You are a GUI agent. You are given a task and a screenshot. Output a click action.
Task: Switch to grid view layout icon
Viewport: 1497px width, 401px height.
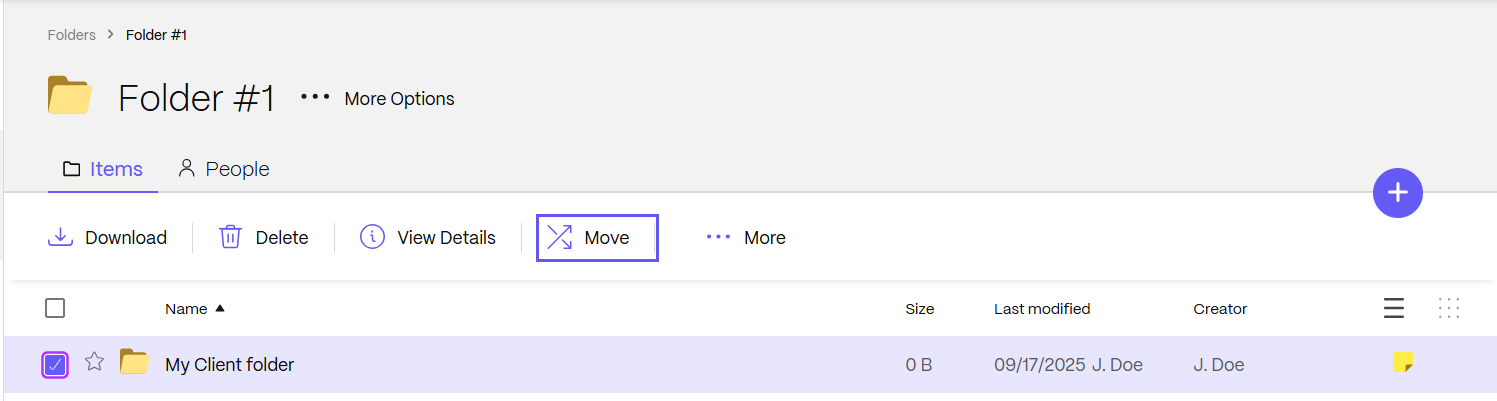pos(1449,309)
